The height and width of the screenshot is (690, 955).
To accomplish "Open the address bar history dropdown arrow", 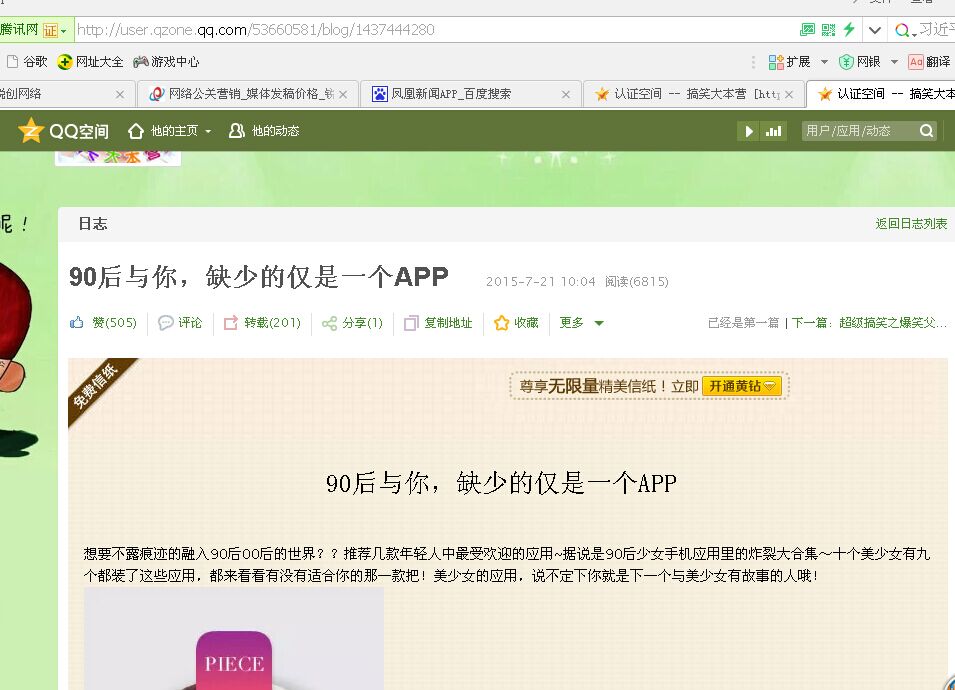I will tap(875, 30).
